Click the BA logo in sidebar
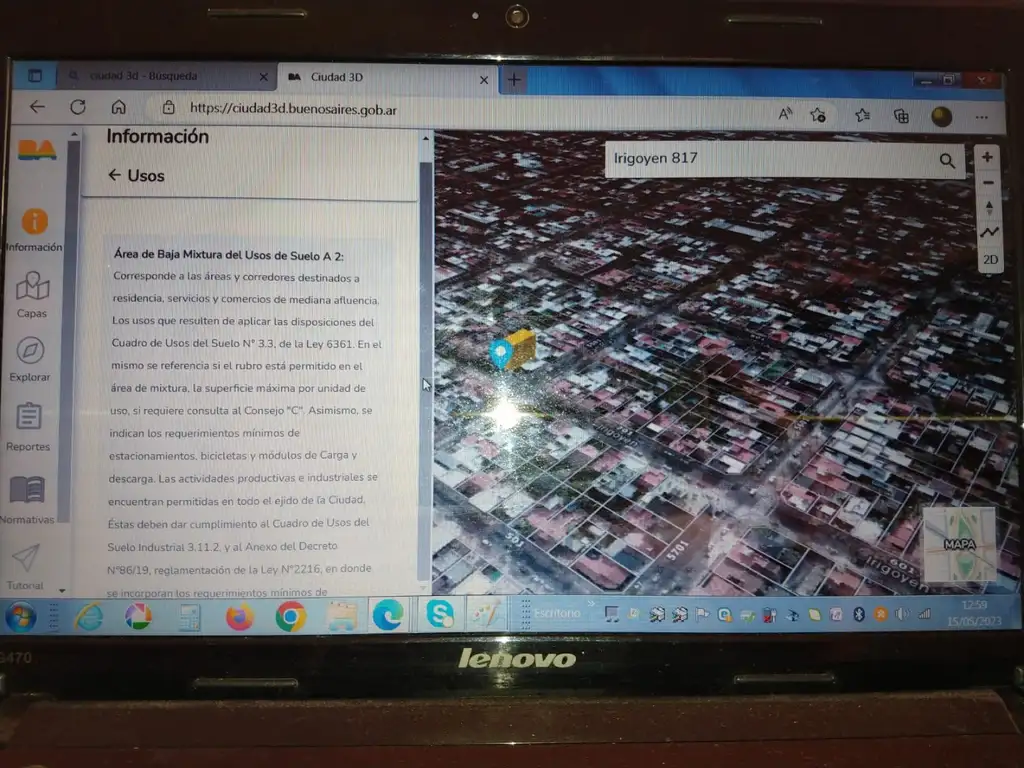The image size is (1024, 768). point(37,150)
